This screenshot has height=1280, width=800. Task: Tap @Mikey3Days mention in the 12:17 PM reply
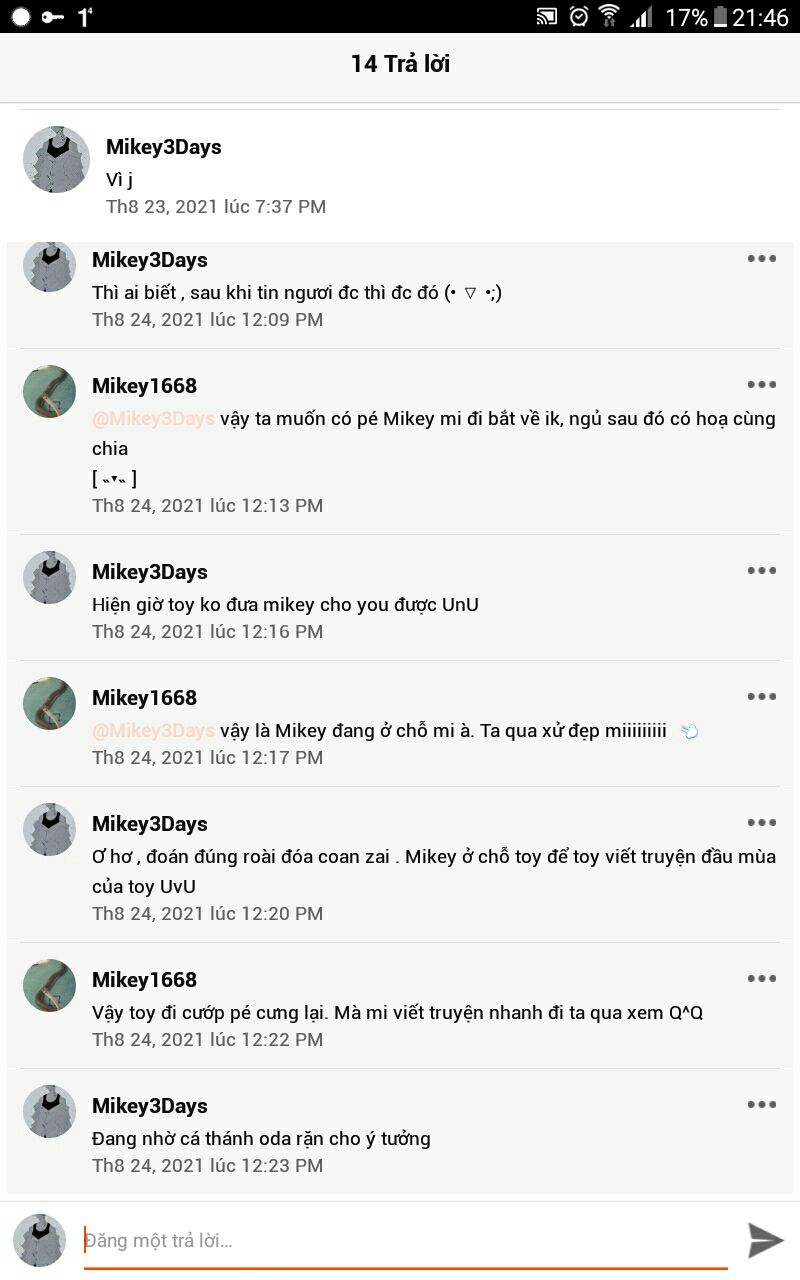pos(153,731)
